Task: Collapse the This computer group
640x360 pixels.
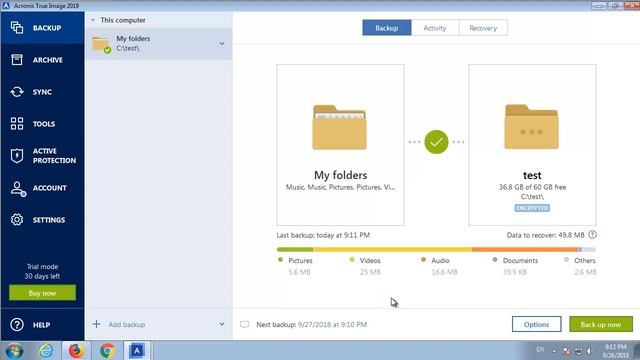Action: point(93,20)
